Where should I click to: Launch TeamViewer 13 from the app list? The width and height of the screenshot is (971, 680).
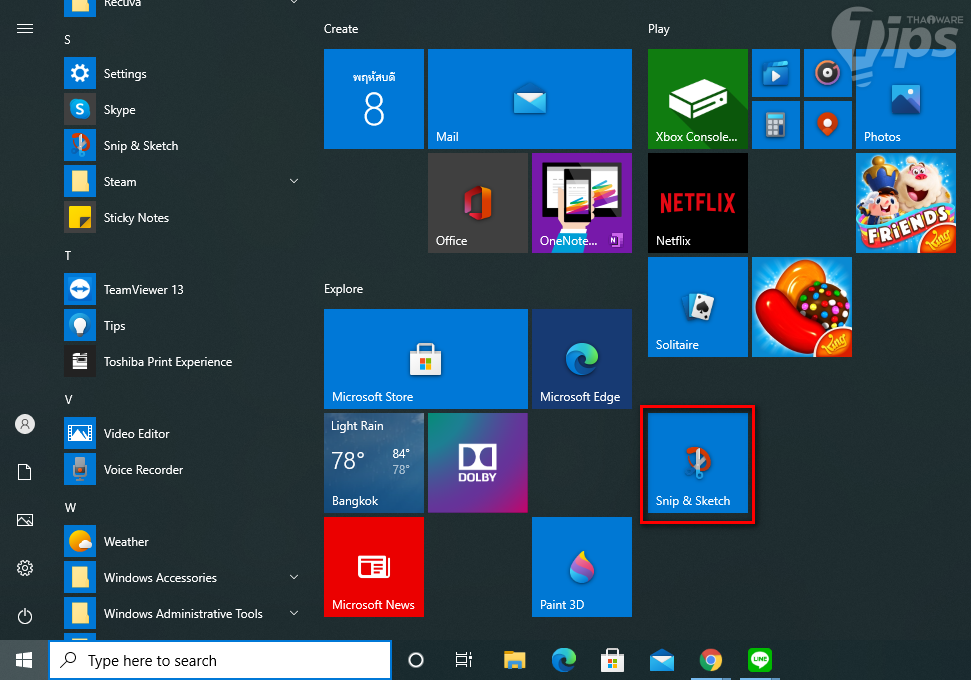143,290
